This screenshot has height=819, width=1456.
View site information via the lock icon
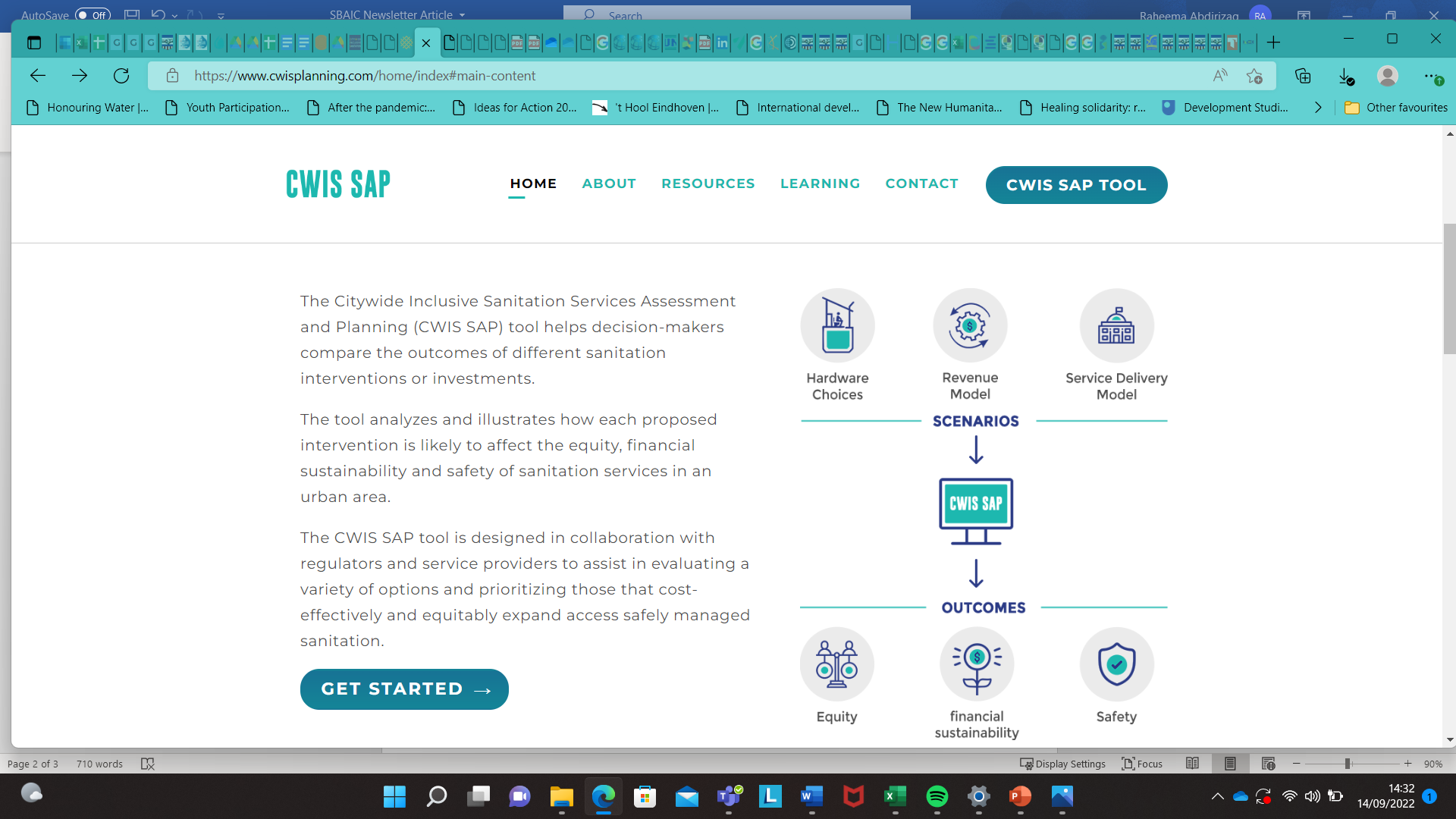click(173, 76)
